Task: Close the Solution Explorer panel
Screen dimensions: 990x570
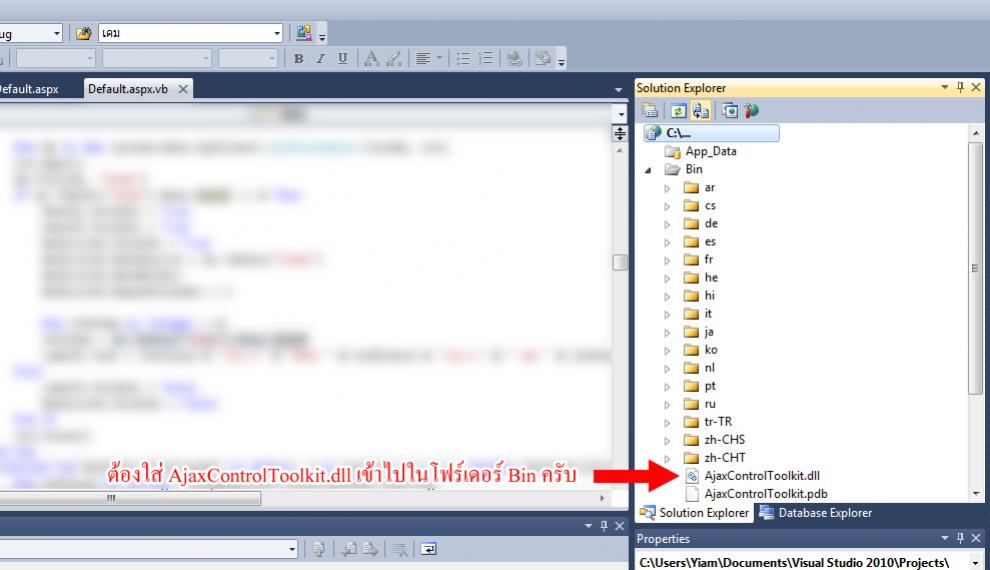Action: click(976, 87)
